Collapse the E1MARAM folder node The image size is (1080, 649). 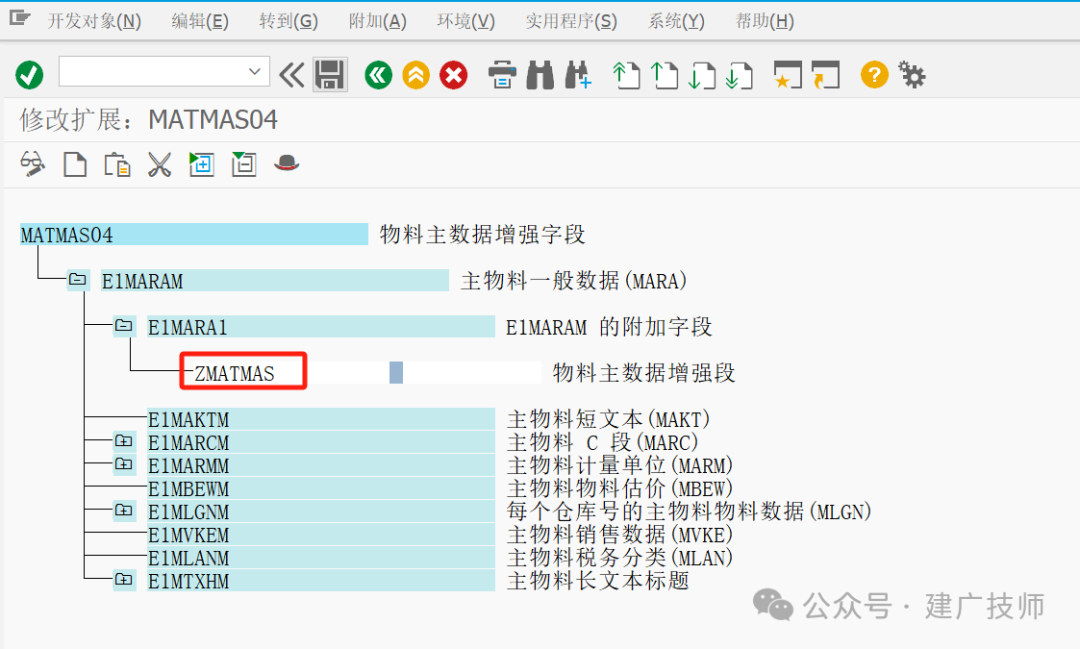tap(77, 280)
